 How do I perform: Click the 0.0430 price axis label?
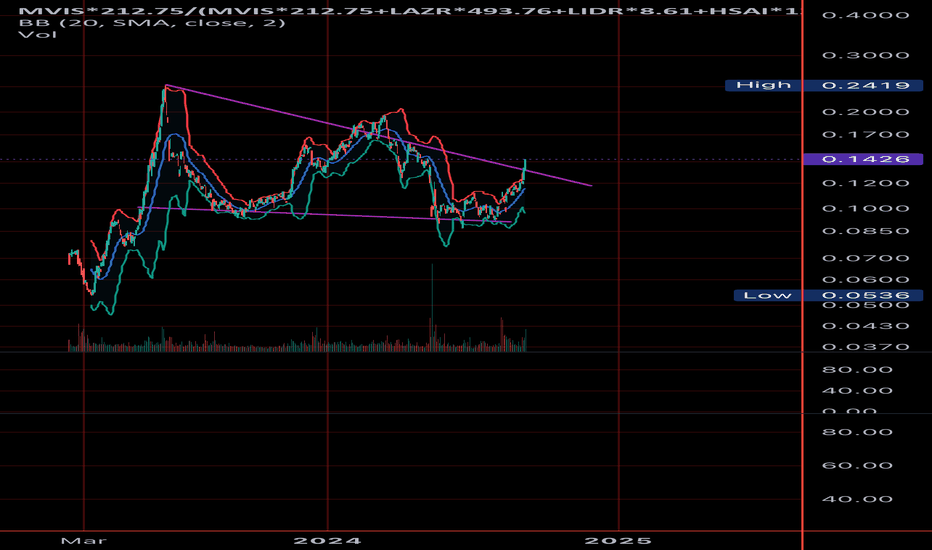click(865, 326)
